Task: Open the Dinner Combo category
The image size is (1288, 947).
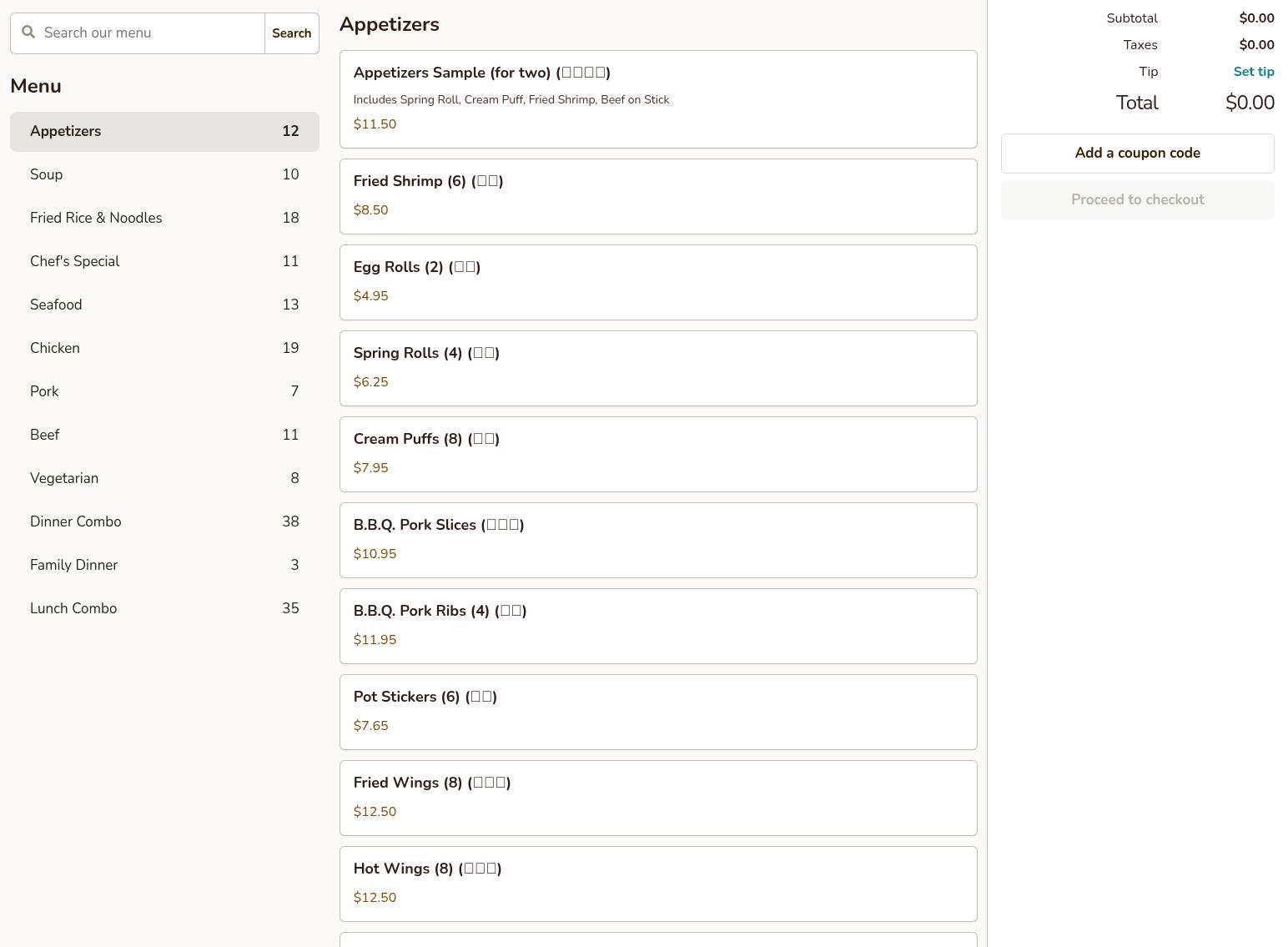Action: point(164,522)
